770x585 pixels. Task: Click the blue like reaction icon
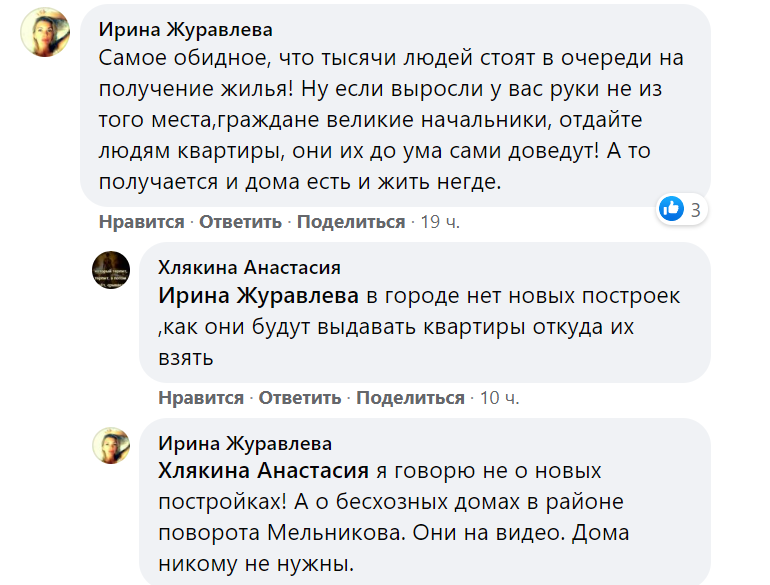[x=671, y=208]
